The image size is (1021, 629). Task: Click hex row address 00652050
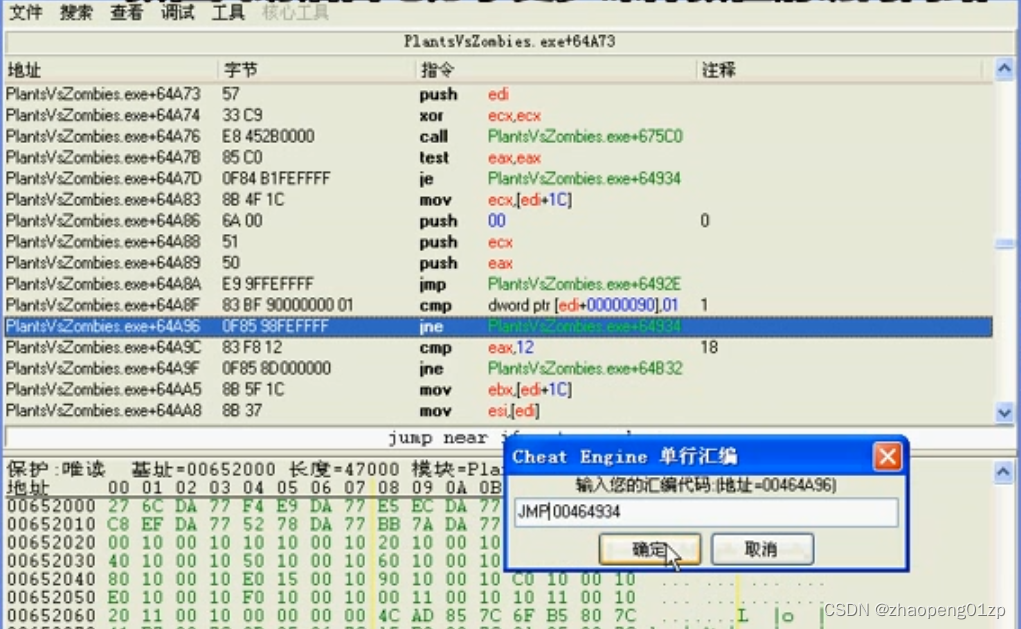tap(51, 597)
